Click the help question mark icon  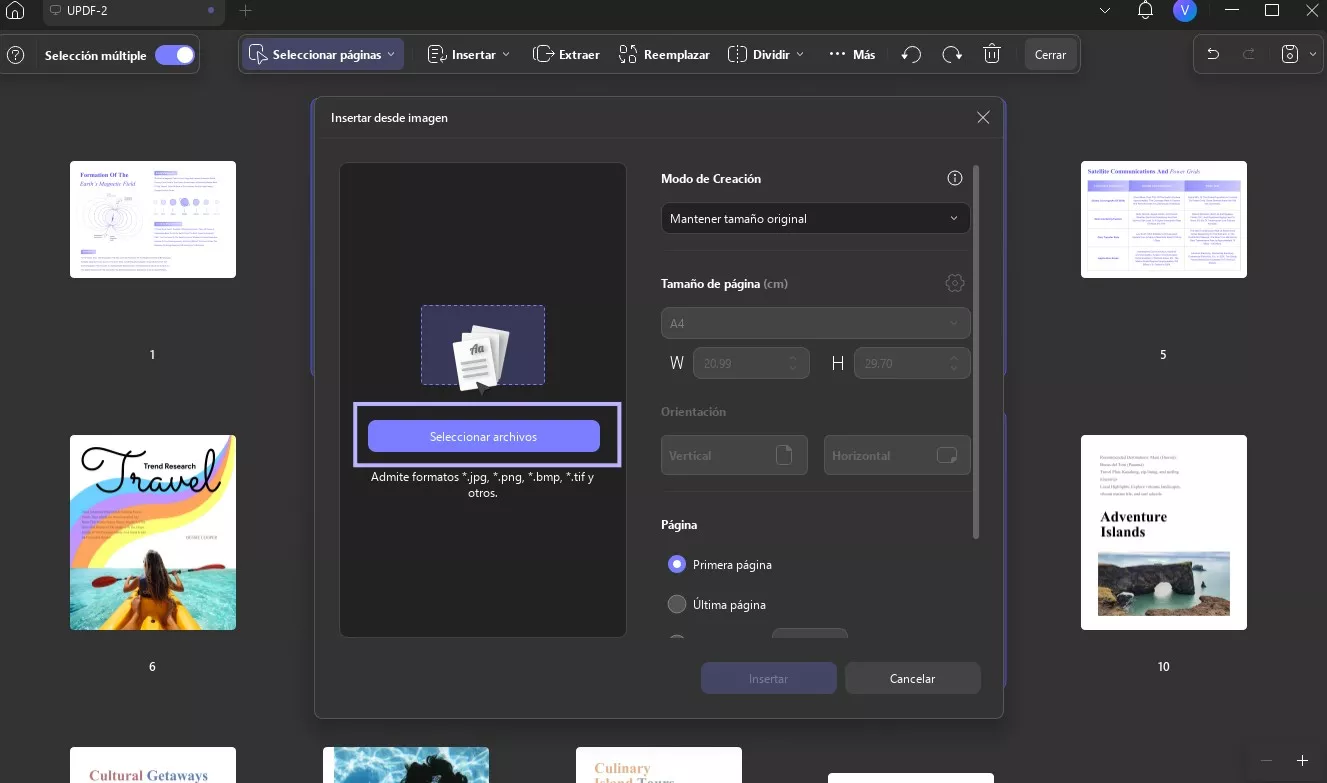pos(16,56)
